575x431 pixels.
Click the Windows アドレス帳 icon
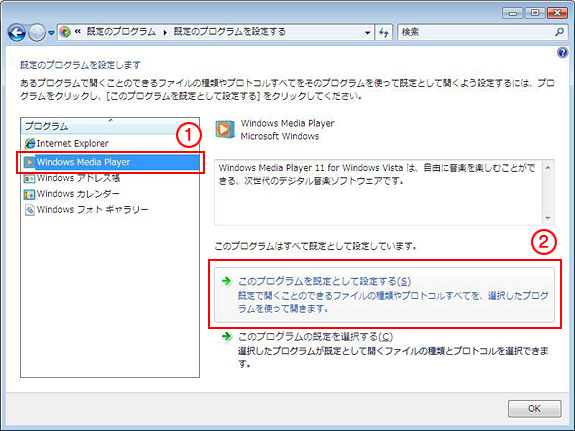[29, 179]
